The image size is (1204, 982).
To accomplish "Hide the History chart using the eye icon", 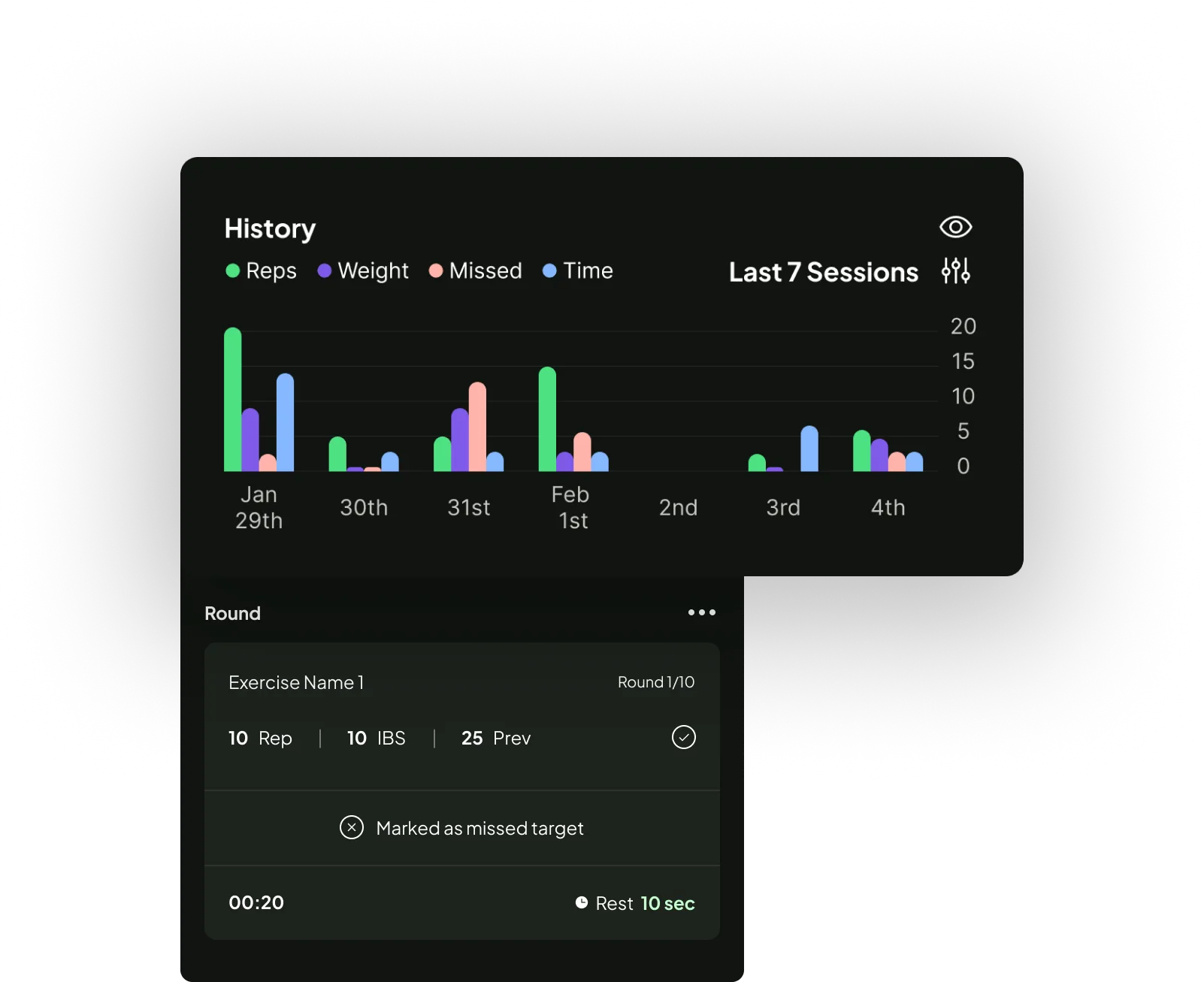I will click(955, 226).
